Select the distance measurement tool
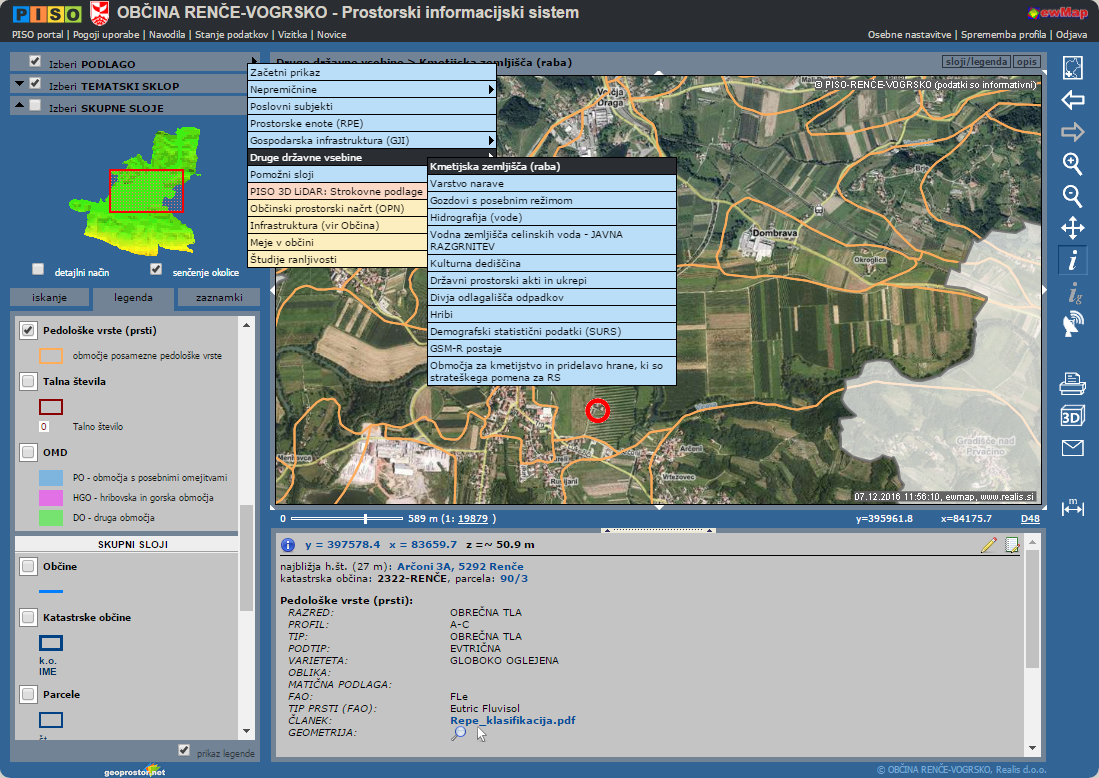The height and width of the screenshot is (778, 1099). coord(1072,506)
